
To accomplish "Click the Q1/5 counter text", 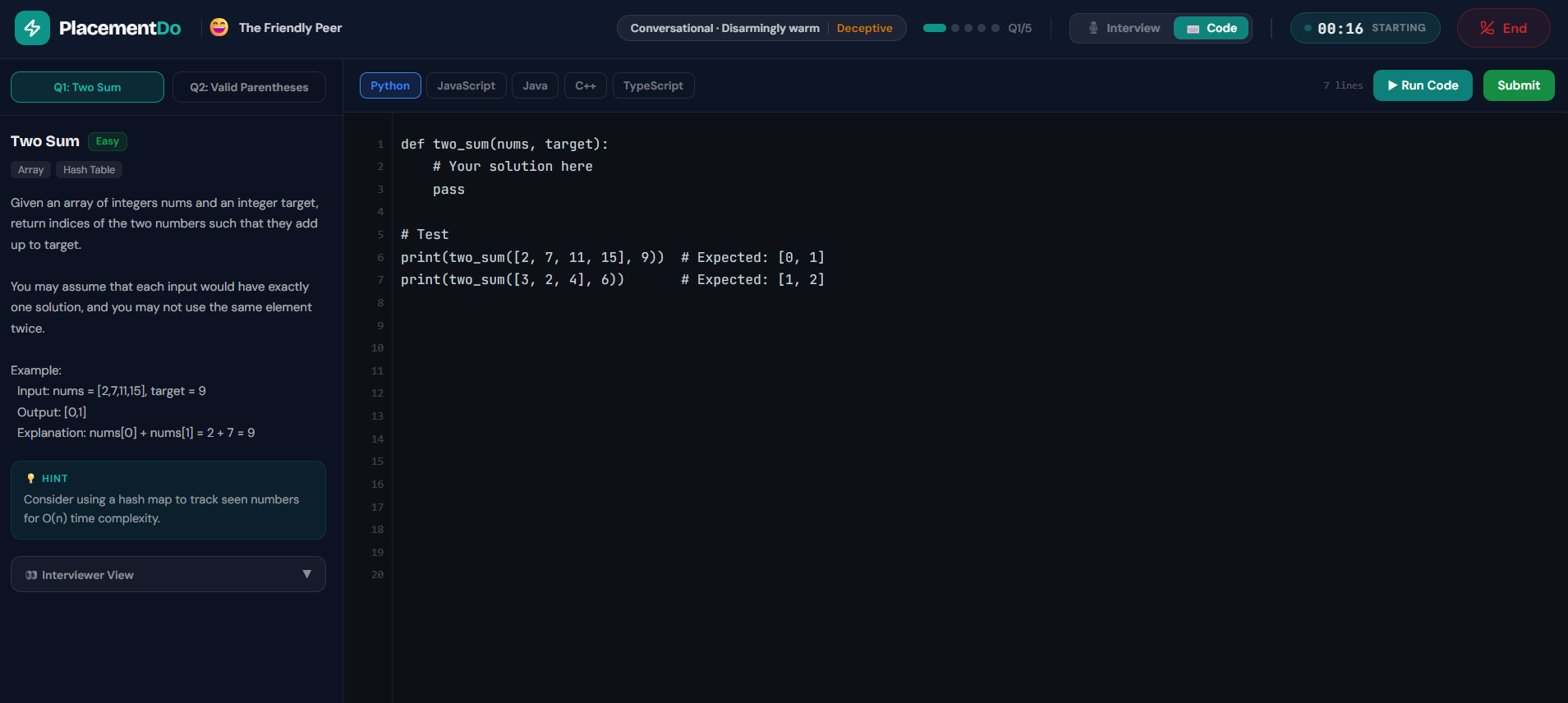I will tap(1019, 28).
